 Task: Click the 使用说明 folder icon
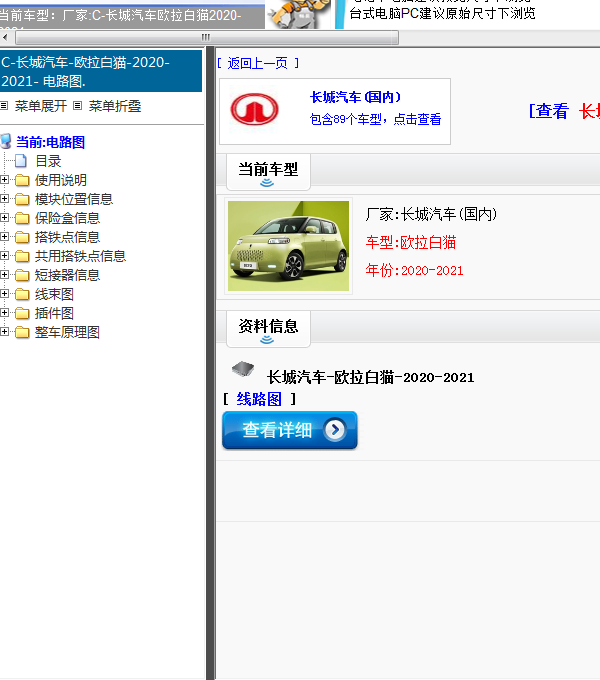tap(22, 180)
